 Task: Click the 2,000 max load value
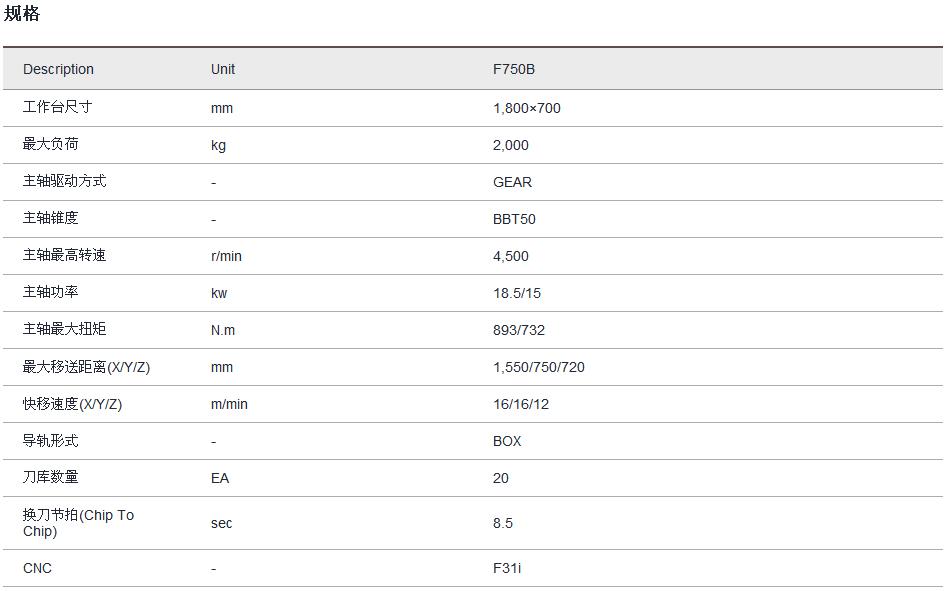coord(510,145)
